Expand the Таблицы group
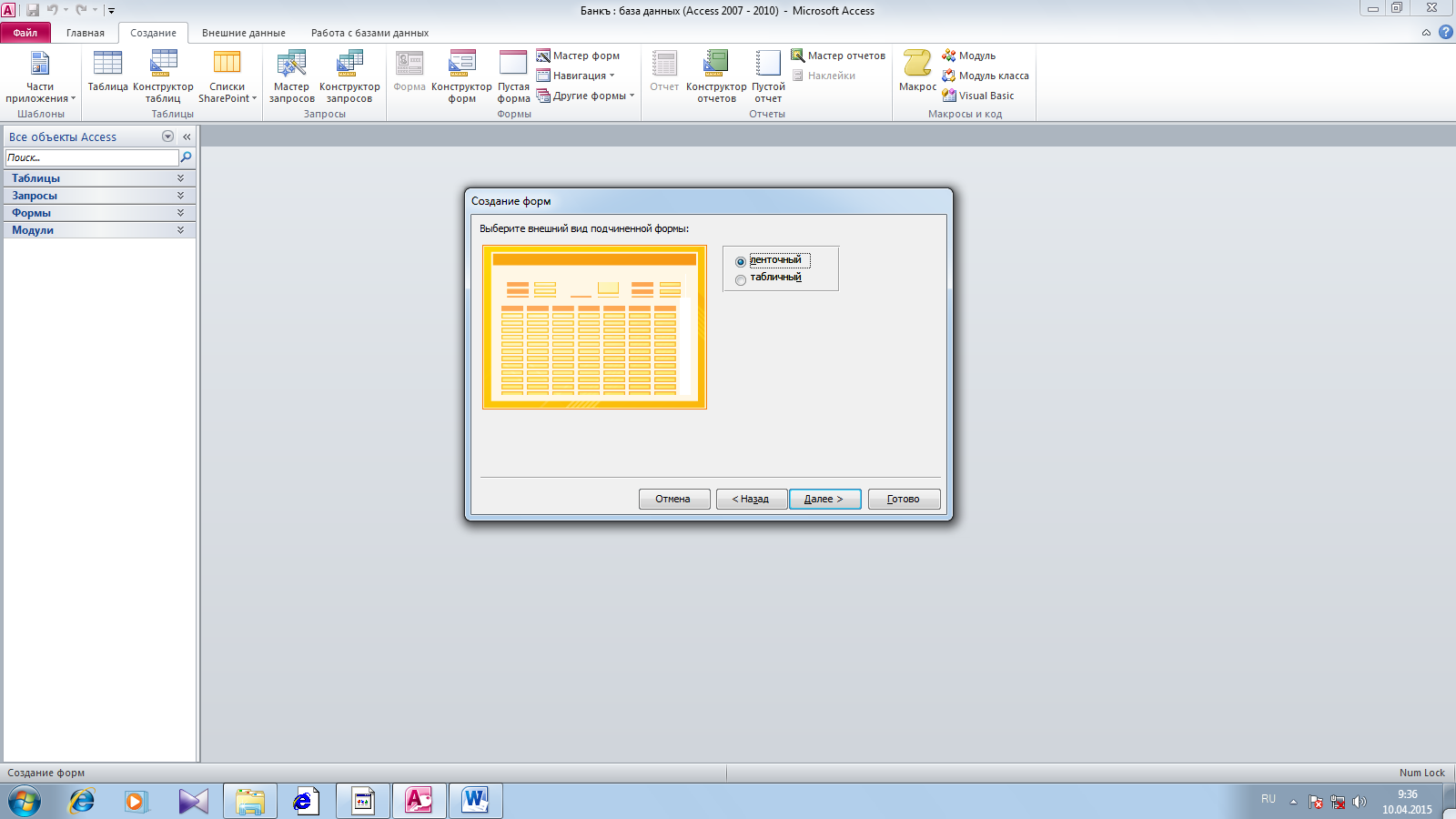The width and height of the screenshot is (1456, 819). click(x=99, y=178)
